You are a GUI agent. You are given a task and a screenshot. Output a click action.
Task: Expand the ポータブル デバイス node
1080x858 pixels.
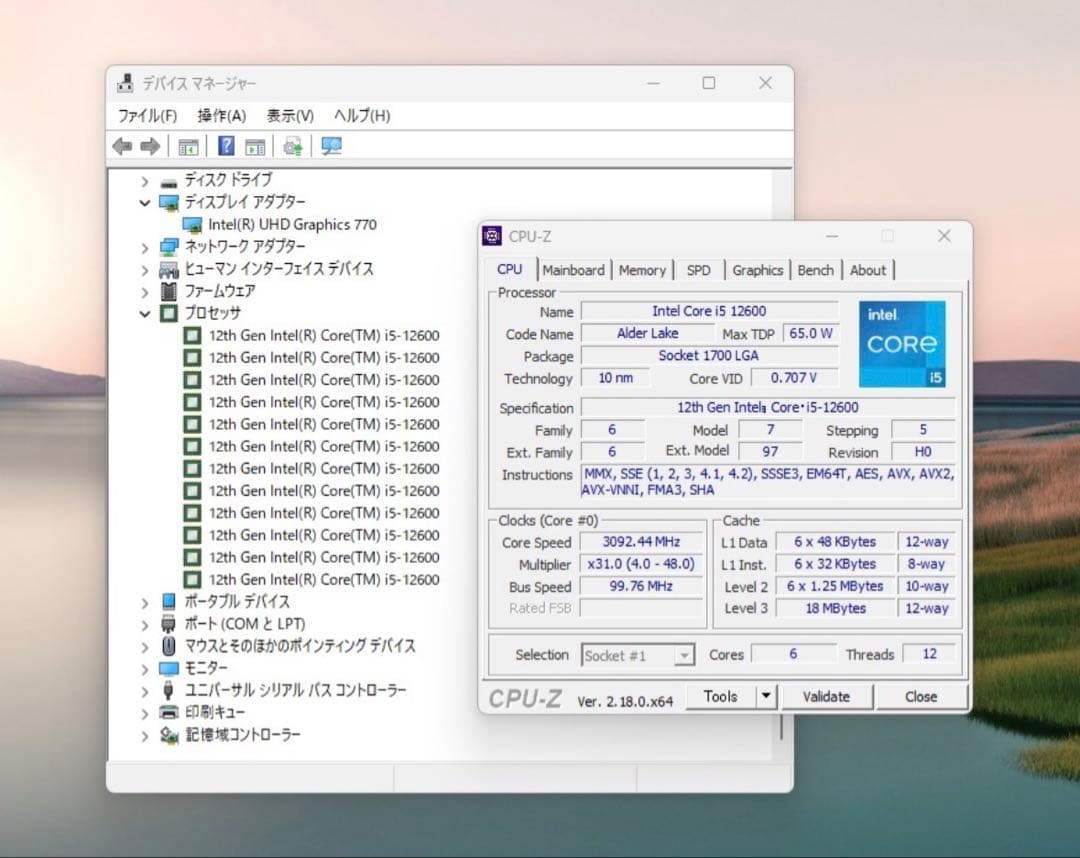(x=145, y=603)
